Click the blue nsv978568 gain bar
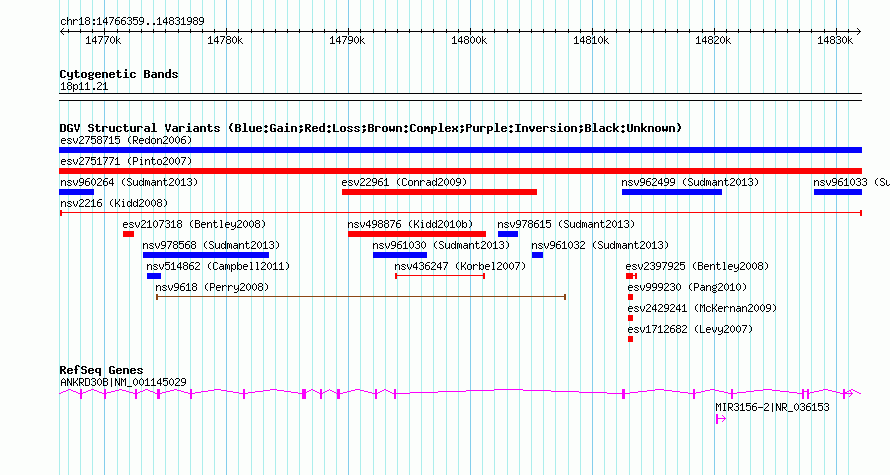 click(x=206, y=255)
